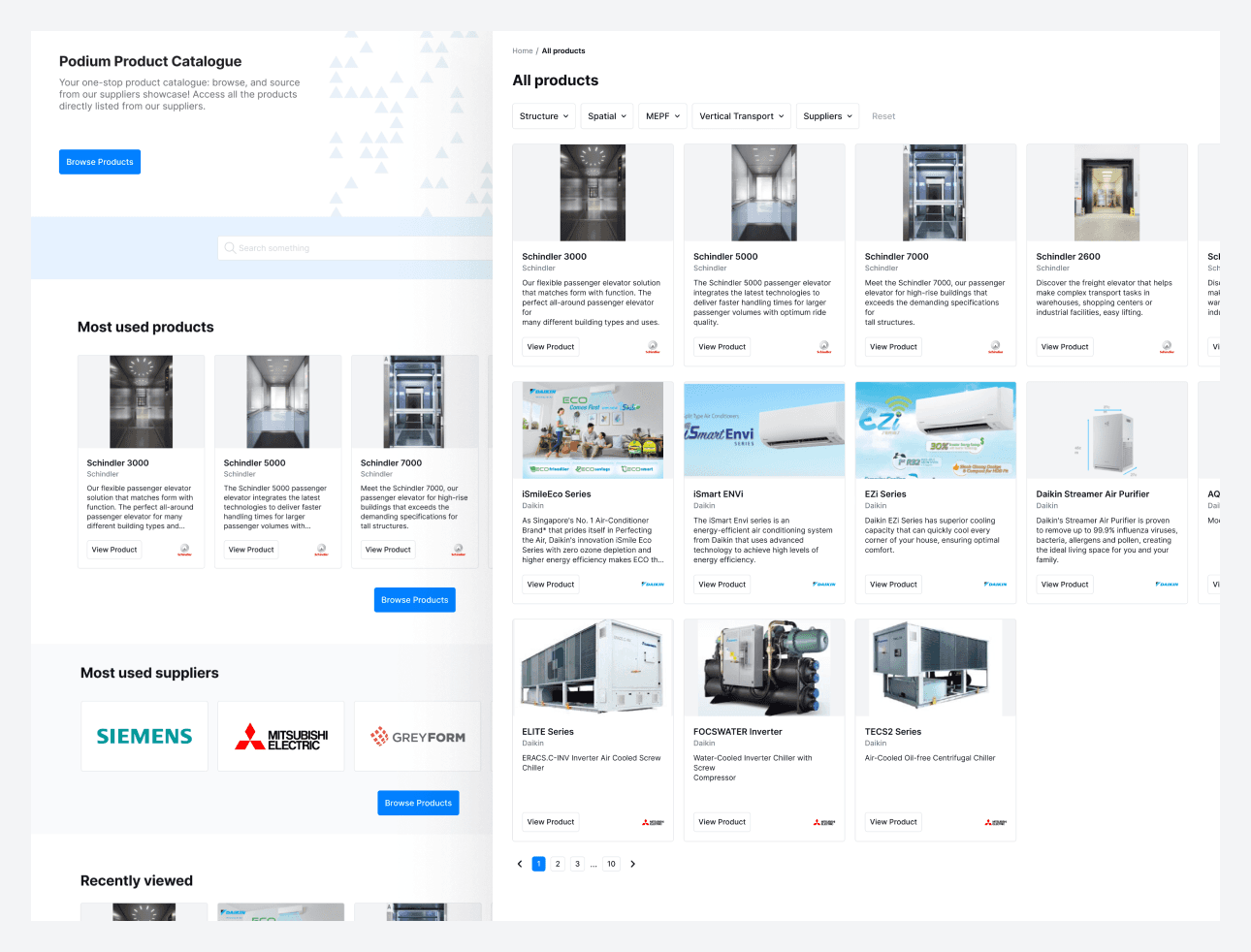View Product for TECS2 Series

click(x=893, y=822)
